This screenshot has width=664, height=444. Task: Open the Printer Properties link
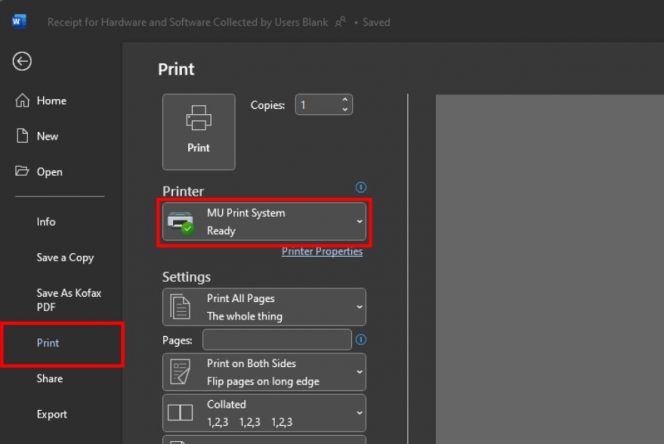(x=322, y=252)
